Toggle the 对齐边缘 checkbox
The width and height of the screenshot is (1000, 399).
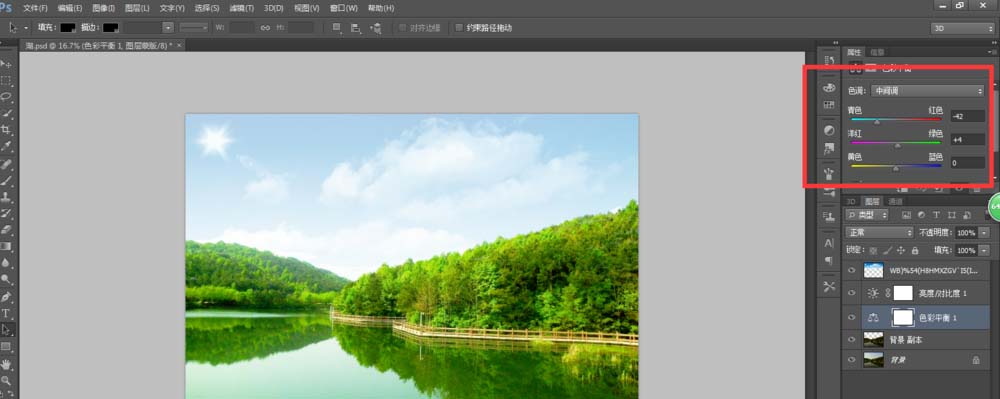coord(402,28)
